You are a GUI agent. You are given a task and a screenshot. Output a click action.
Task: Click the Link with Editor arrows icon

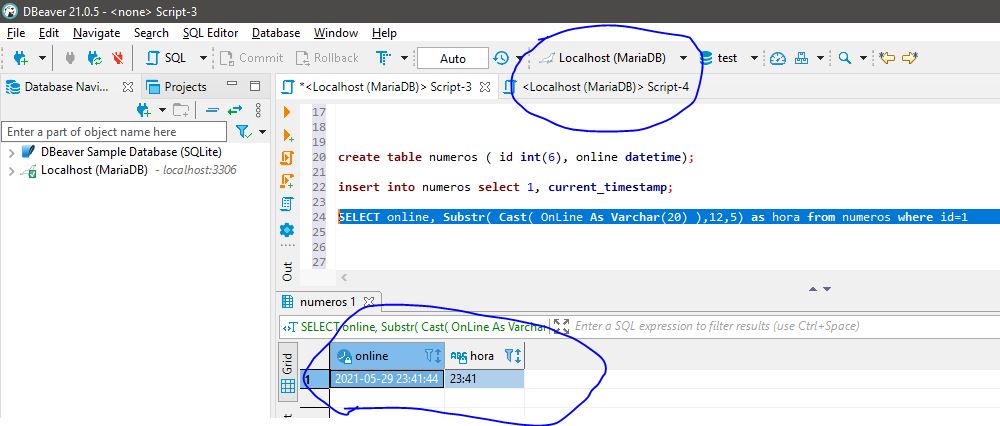[x=236, y=110]
